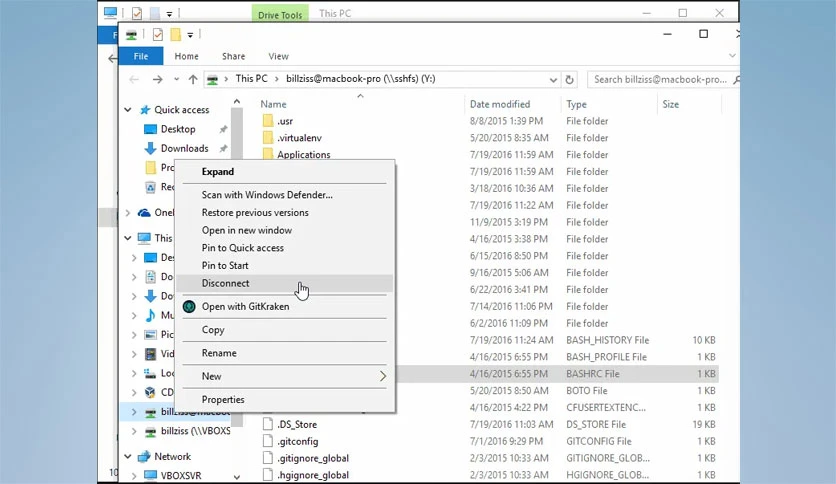The height and width of the screenshot is (484, 836).
Task: Expand the ribbon with the chevron
Action: pos(732,55)
